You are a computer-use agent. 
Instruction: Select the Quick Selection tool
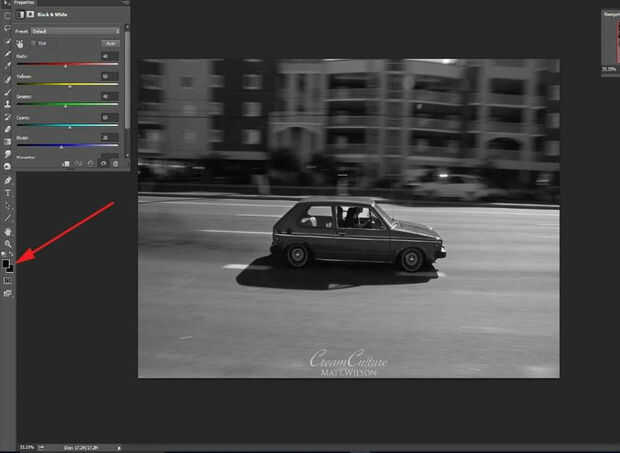click(x=7, y=41)
